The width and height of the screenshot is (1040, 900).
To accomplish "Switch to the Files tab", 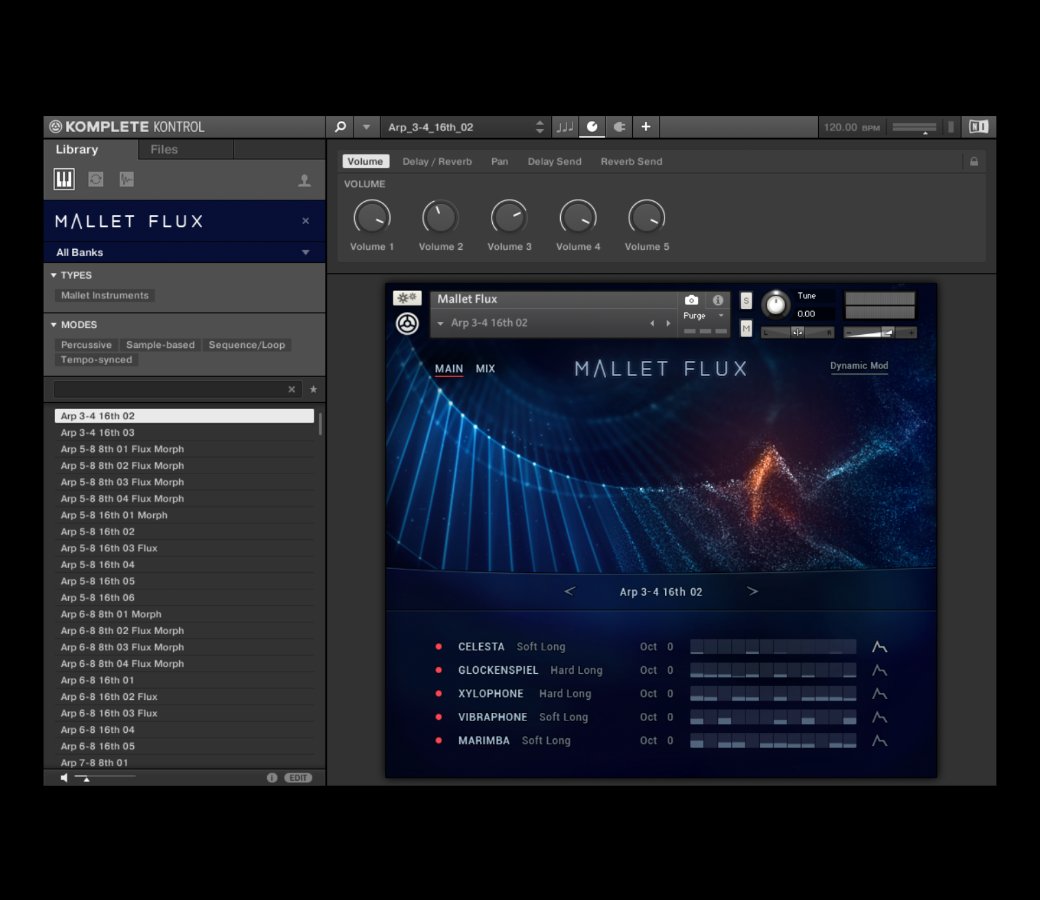I will (x=164, y=150).
